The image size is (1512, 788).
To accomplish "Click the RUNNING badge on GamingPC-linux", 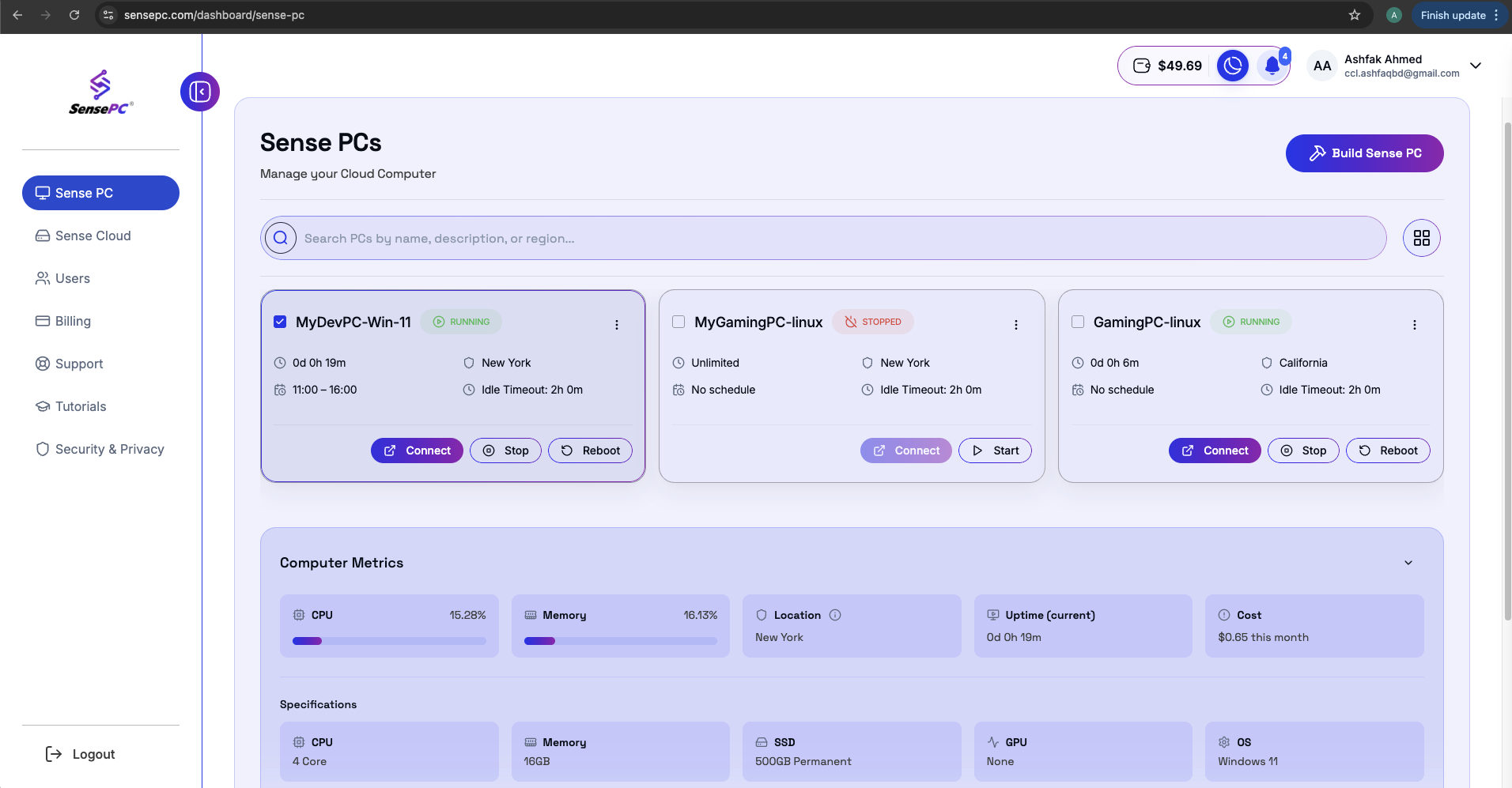I will click(1251, 322).
